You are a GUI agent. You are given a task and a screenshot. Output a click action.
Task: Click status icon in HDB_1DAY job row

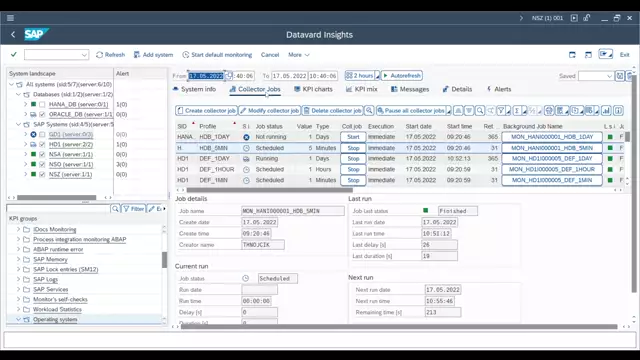click(x=246, y=137)
